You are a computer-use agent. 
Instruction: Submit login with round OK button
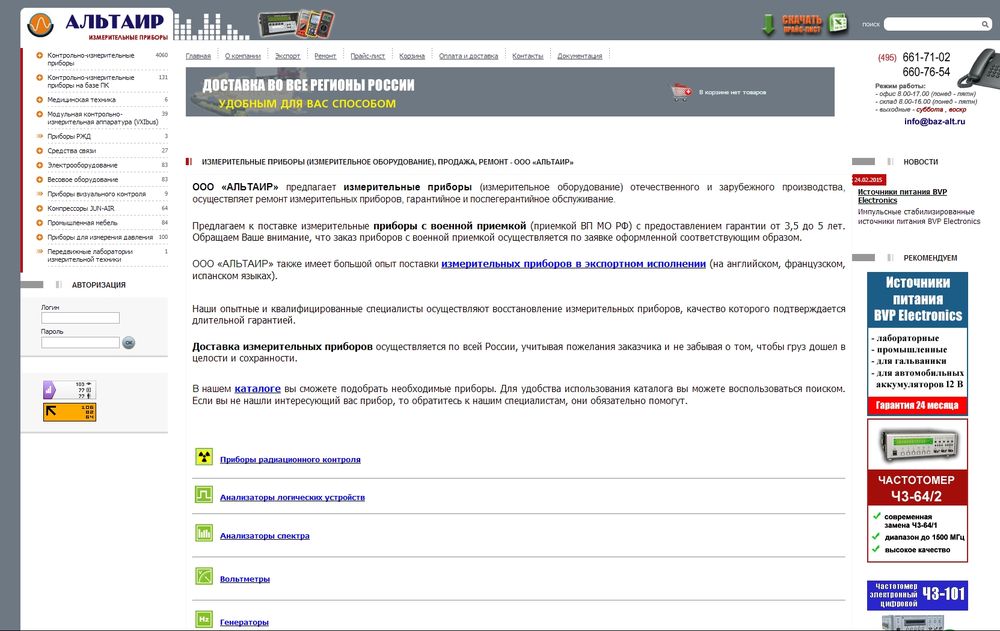[x=129, y=343]
